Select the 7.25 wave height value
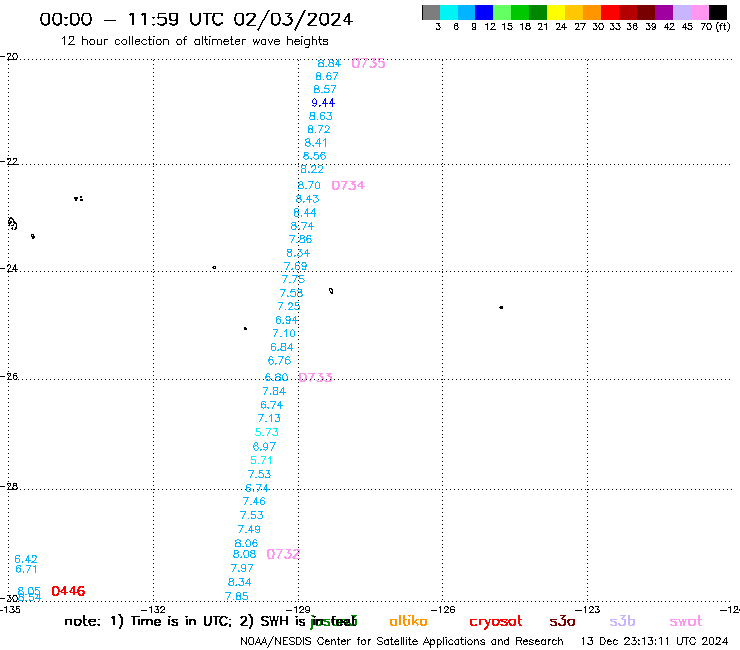 click(x=289, y=306)
